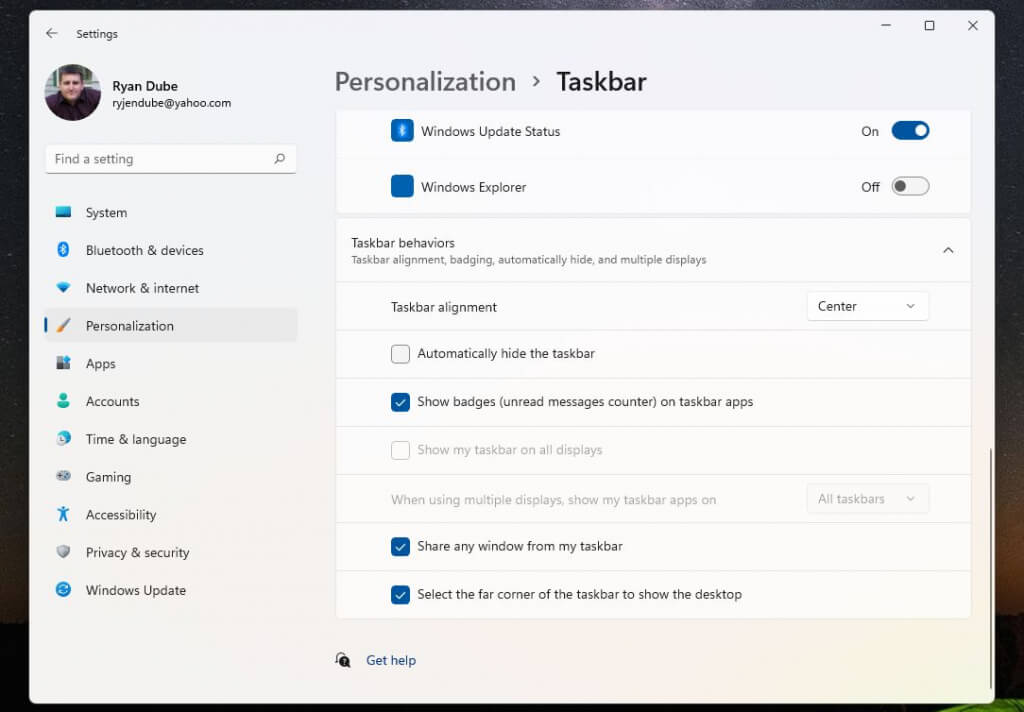
Task: Open Privacy & security settings
Action: tap(137, 552)
